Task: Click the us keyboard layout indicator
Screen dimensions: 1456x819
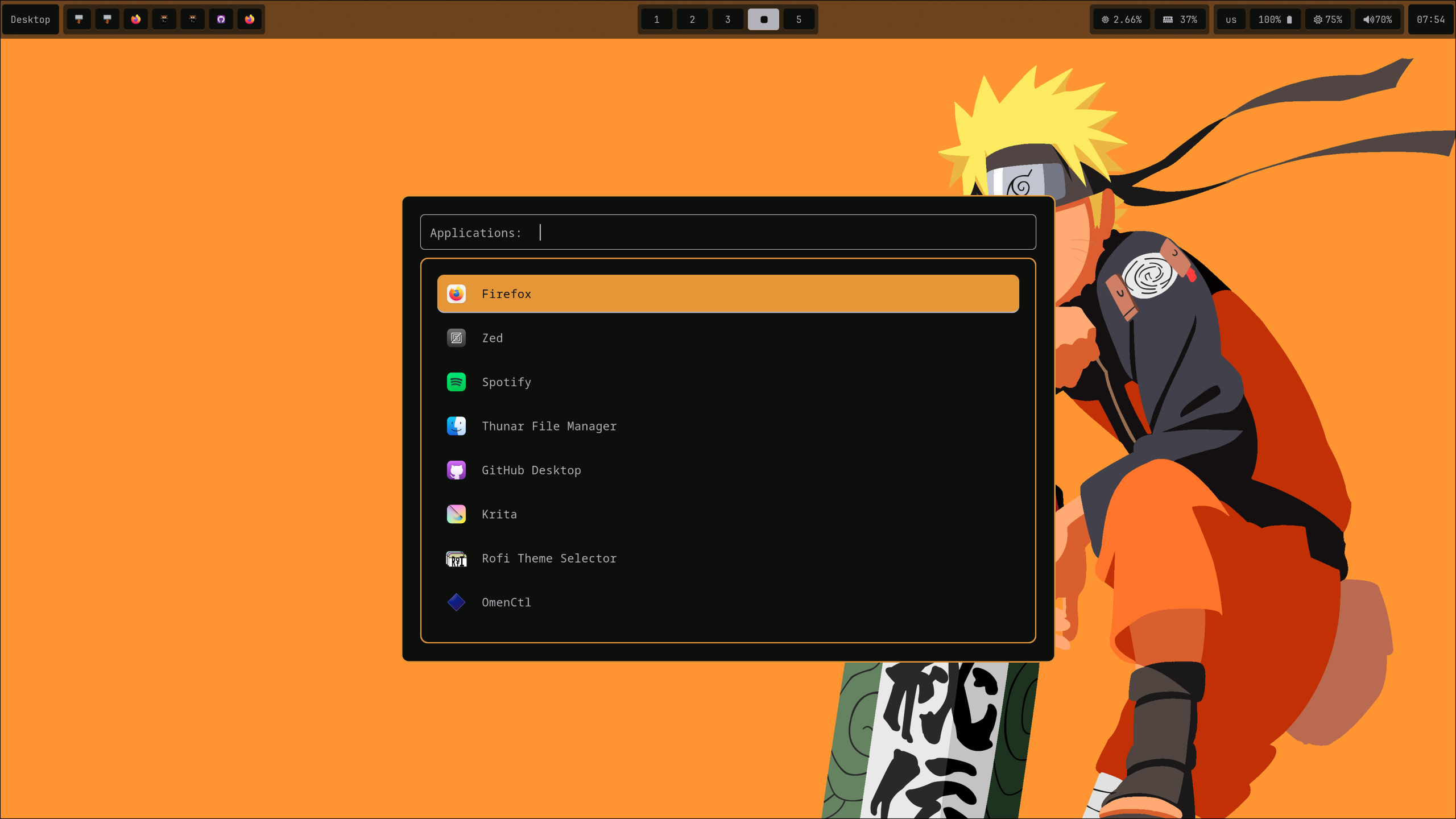Action: click(x=1231, y=19)
